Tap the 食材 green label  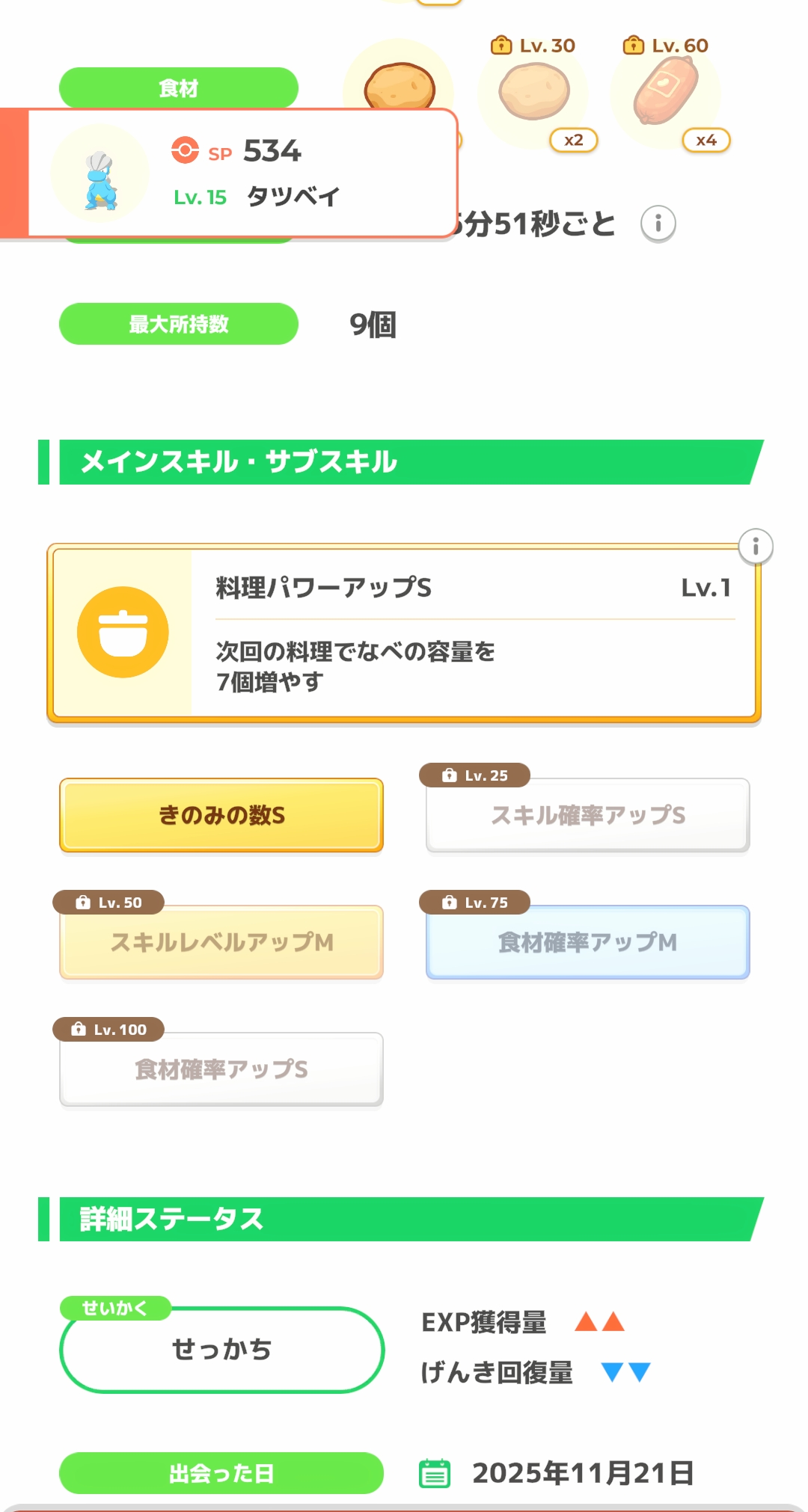(179, 88)
